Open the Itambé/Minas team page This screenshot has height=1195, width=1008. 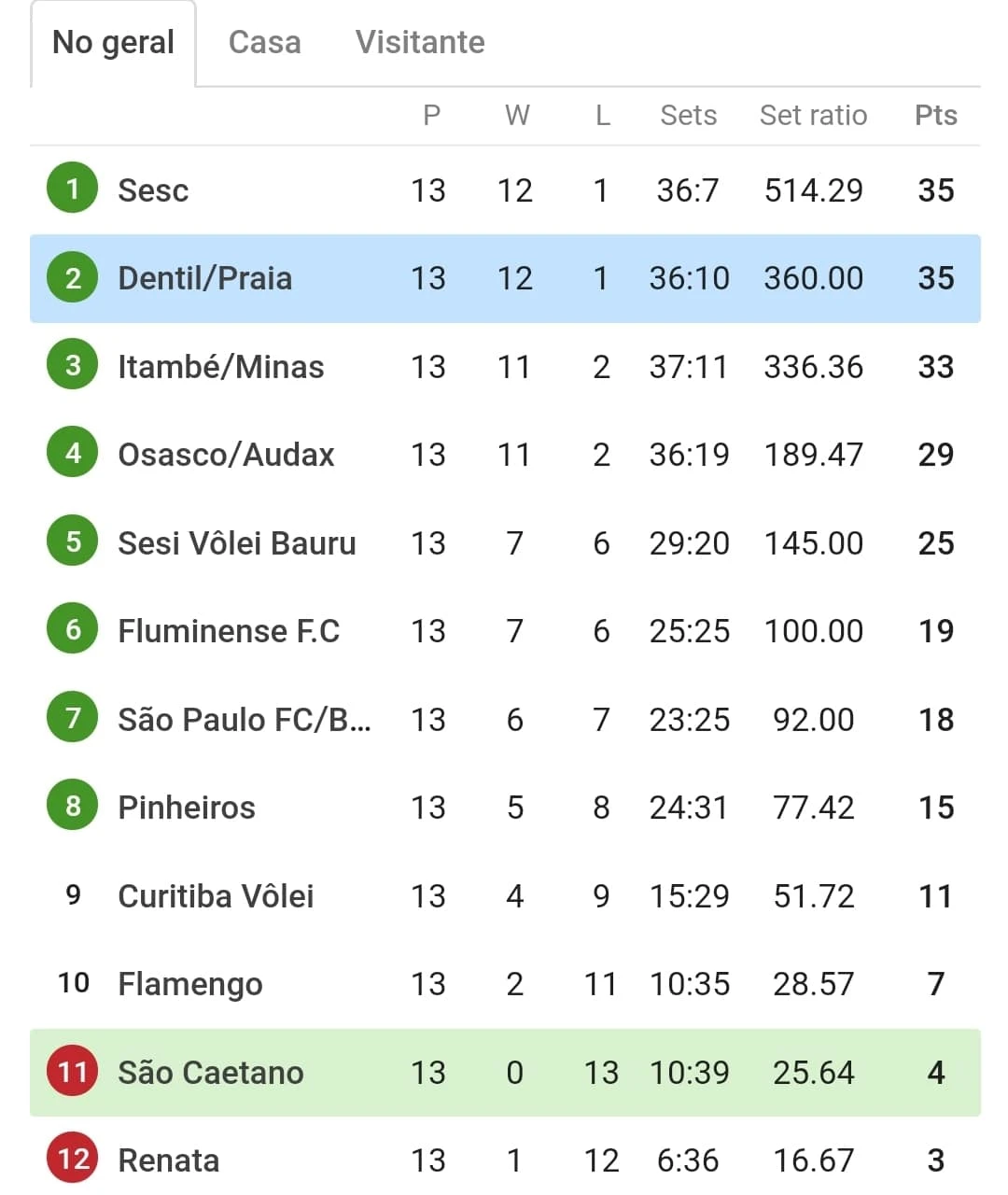coord(221,367)
